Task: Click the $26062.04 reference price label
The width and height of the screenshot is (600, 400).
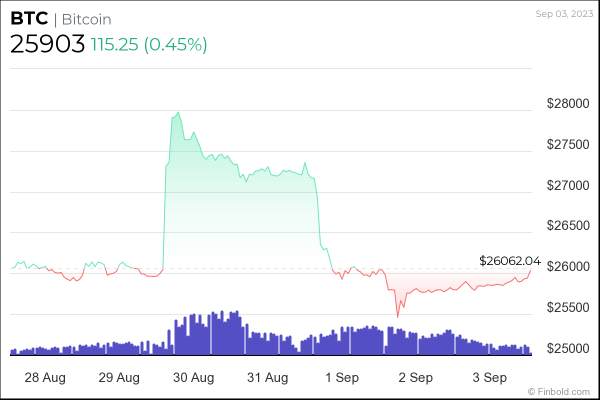Action: coord(510,261)
